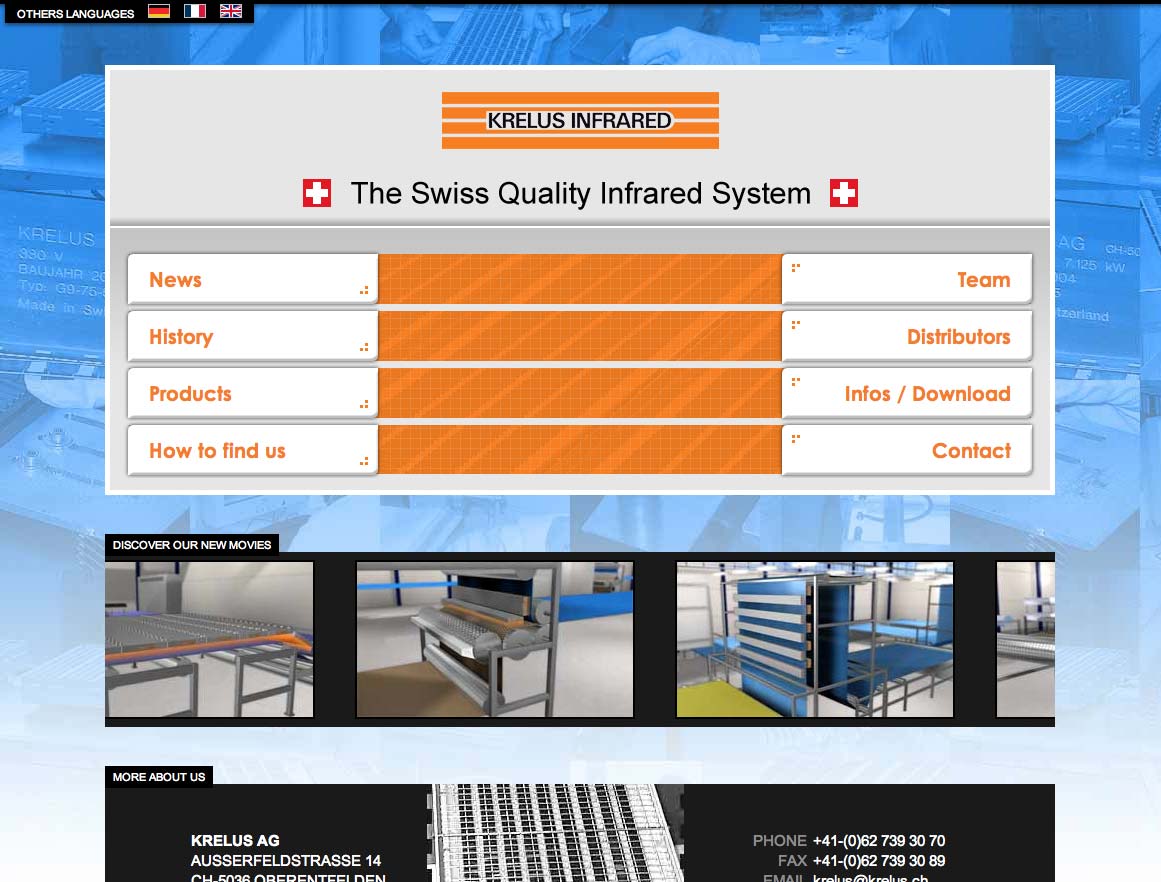The image size is (1161, 882).
Task: Click the Swiss flag right of the tagline
Action: (843, 193)
